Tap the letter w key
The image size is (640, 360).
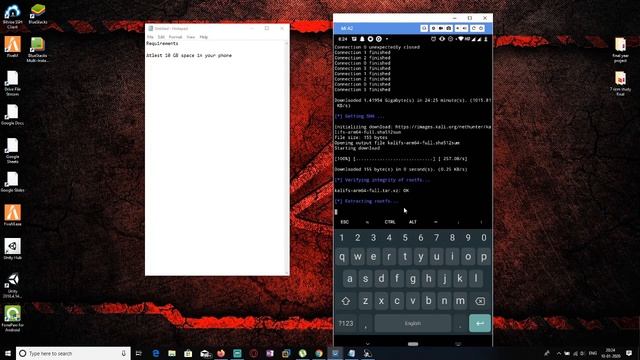tap(358, 257)
